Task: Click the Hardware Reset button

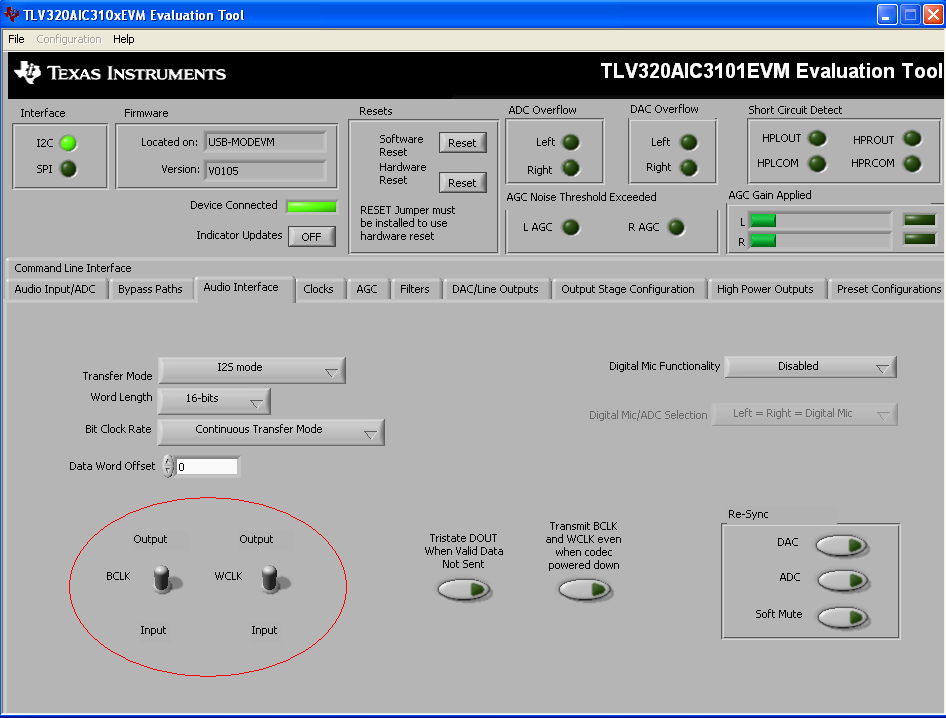Action: coord(462,183)
